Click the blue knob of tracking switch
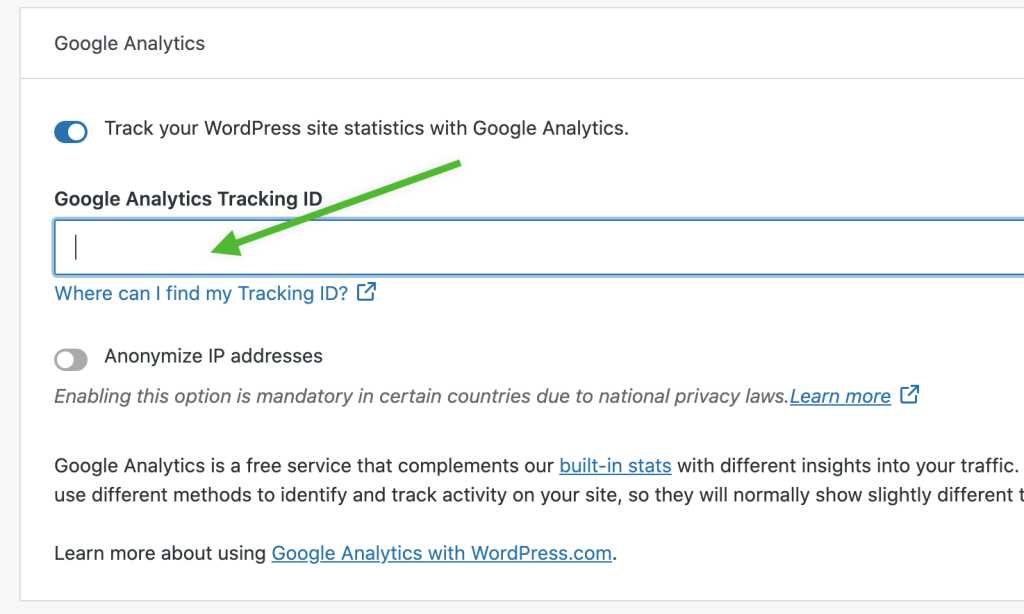 click(77, 132)
